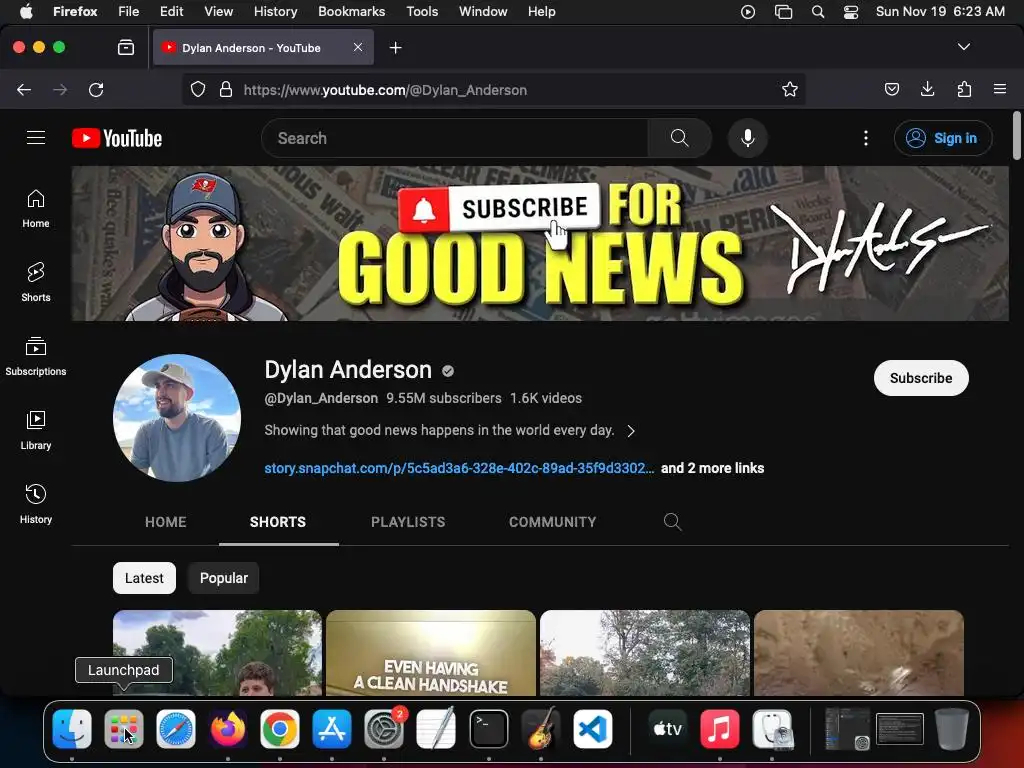This screenshot has width=1024, height=768.
Task: Reload the page in Firefox
Action: (96, 89)
